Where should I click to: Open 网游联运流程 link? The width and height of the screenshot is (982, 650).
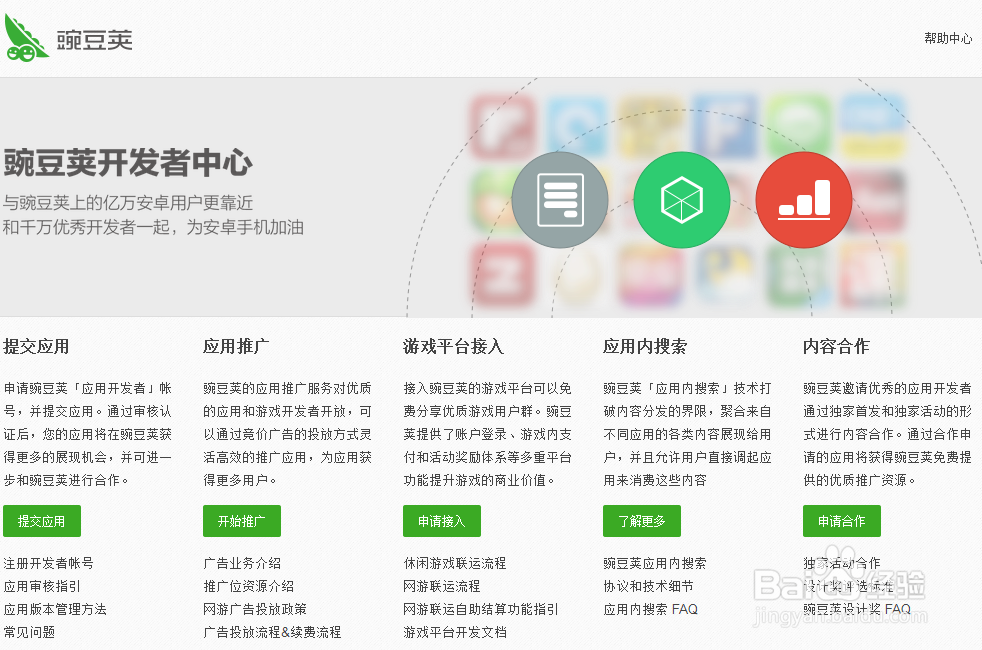click(x=442, y=586)
